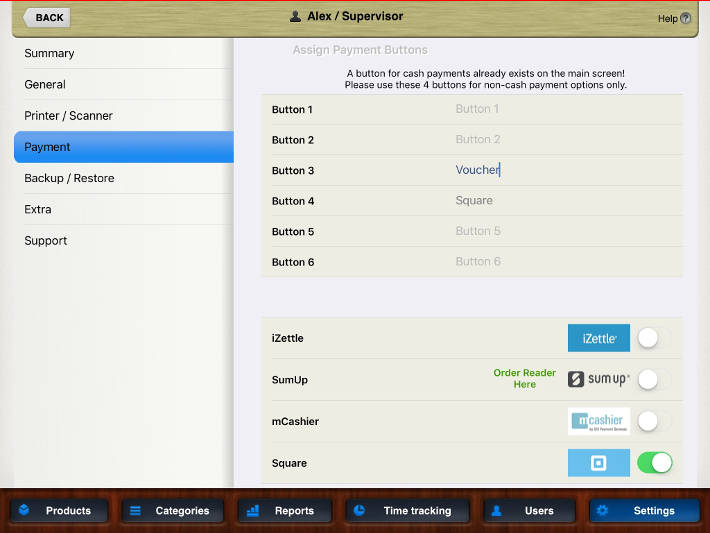The width and height of the screenshot is (710, 533).
Task: Select Printer / Scanner settings section
Action: pyautogui.click(x=69, y=116)
